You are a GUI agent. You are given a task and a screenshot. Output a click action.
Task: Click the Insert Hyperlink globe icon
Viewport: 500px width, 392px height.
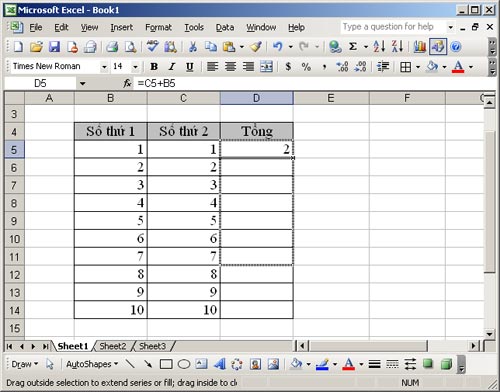click(335, 47)
